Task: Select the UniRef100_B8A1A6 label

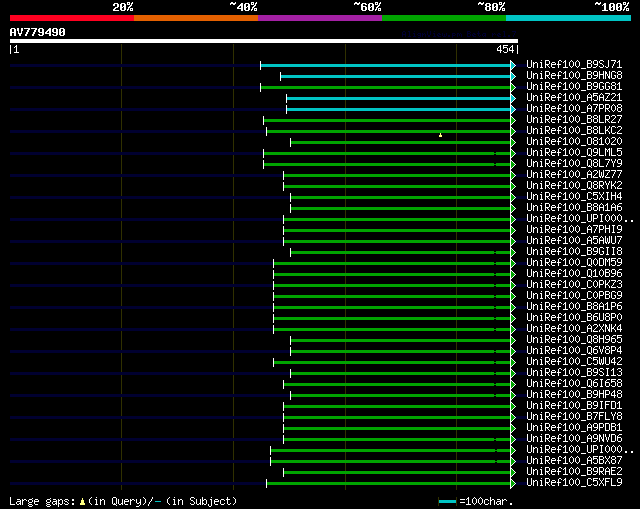Action: pos(574,208)
